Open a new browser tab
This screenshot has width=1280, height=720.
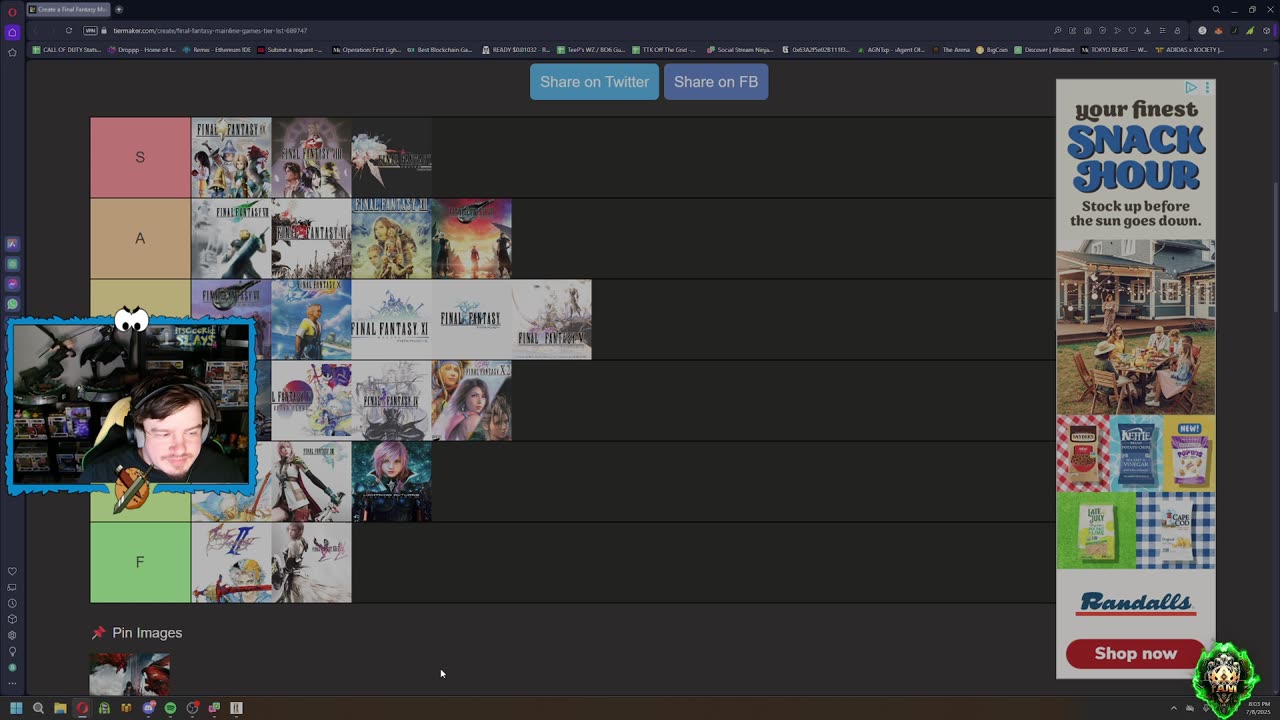pyautogui.click(x=119, y=10)
